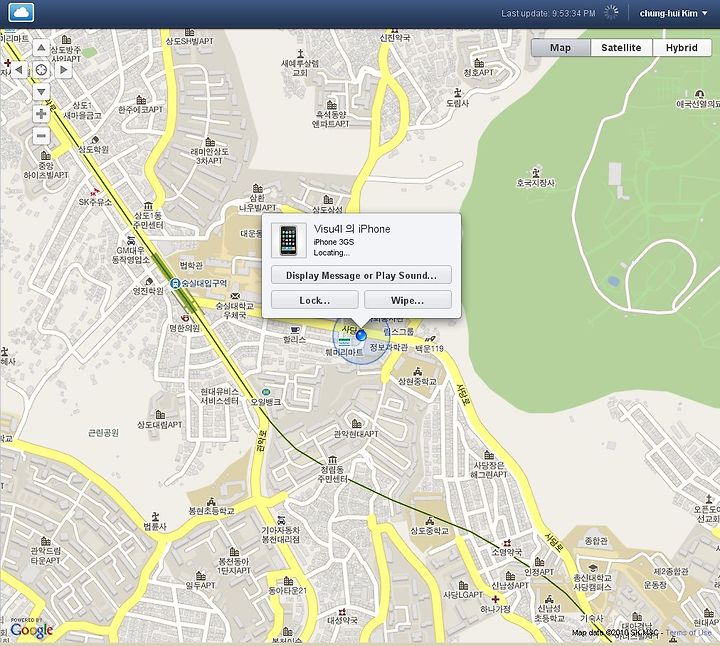This screenshot has width=720, height=646.
Task: Click the '근린공원' park label
Action: pos(103,433)
